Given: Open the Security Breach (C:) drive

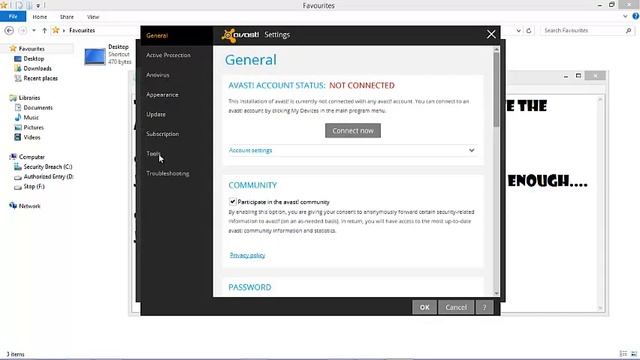Looking at the screenshot, I should [48, 167].
